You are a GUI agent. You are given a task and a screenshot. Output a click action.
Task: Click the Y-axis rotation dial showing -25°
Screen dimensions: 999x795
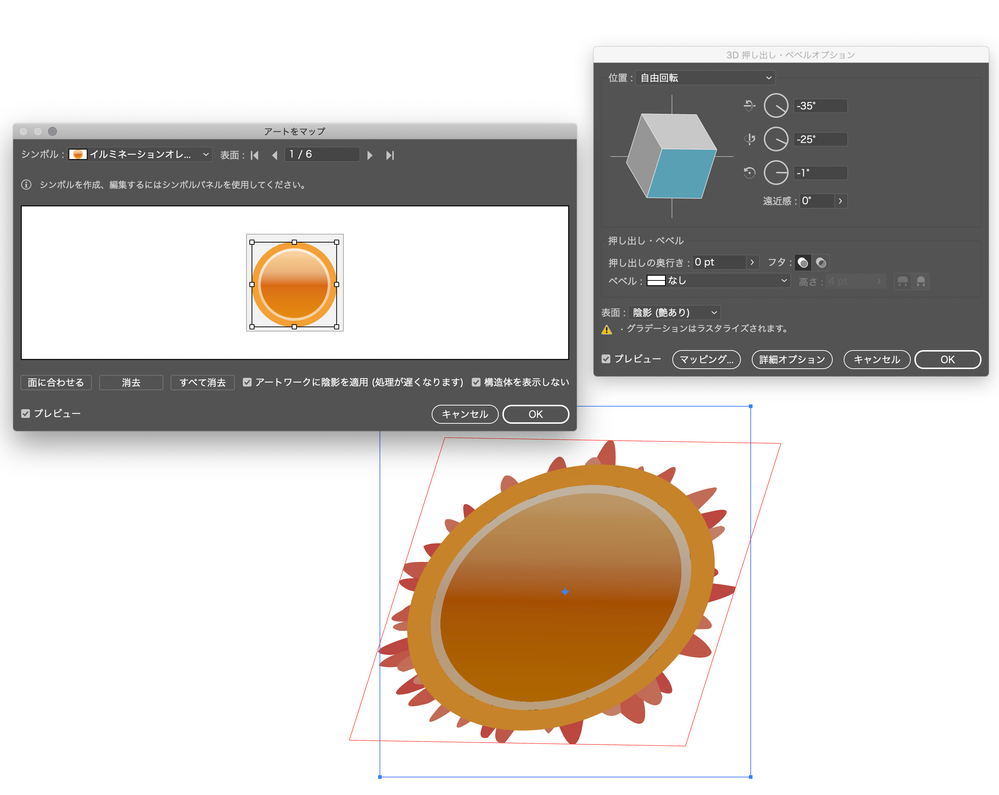[x=776, y=139]
